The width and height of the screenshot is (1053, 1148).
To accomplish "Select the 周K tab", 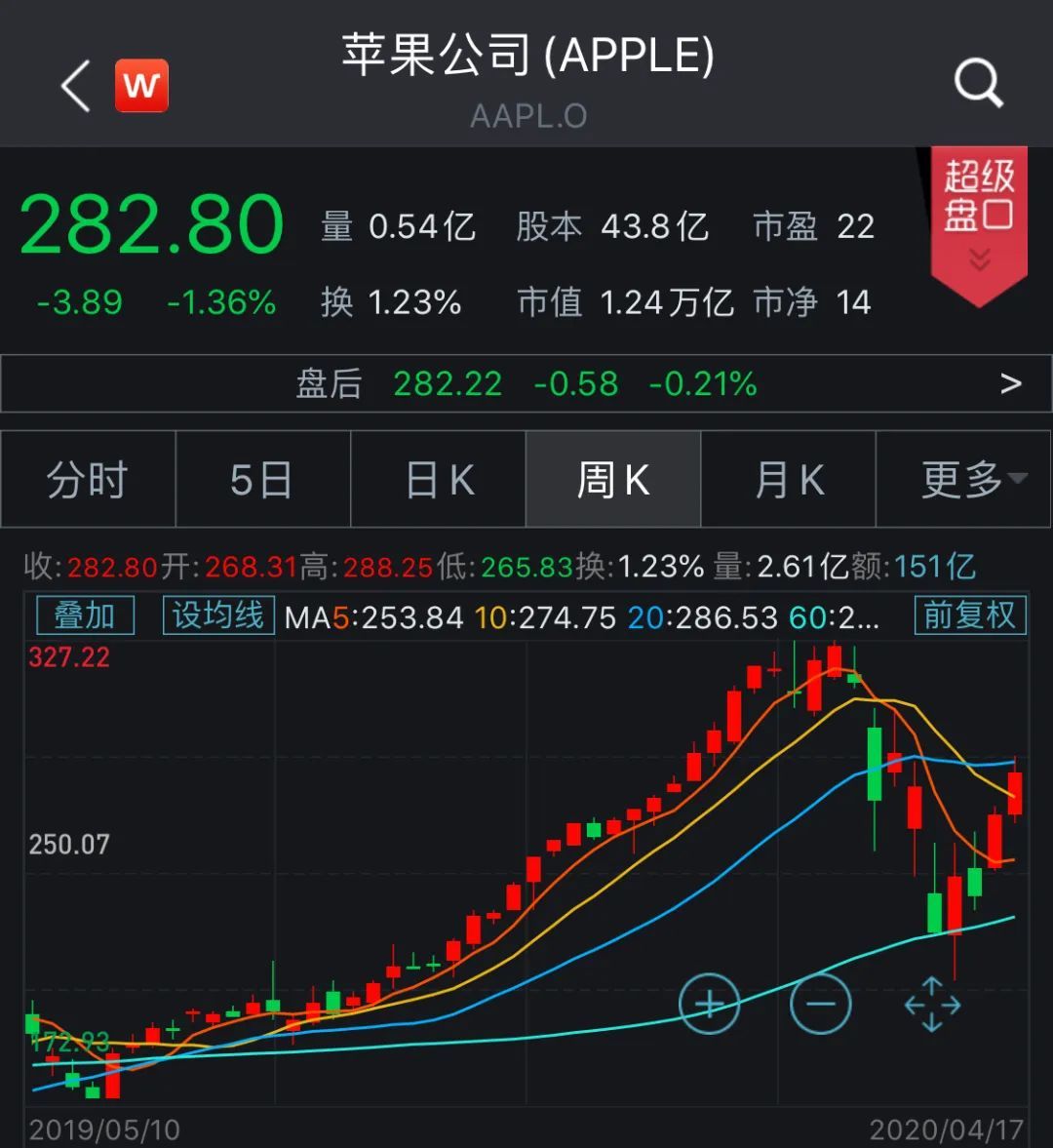I will coord(613,480).
